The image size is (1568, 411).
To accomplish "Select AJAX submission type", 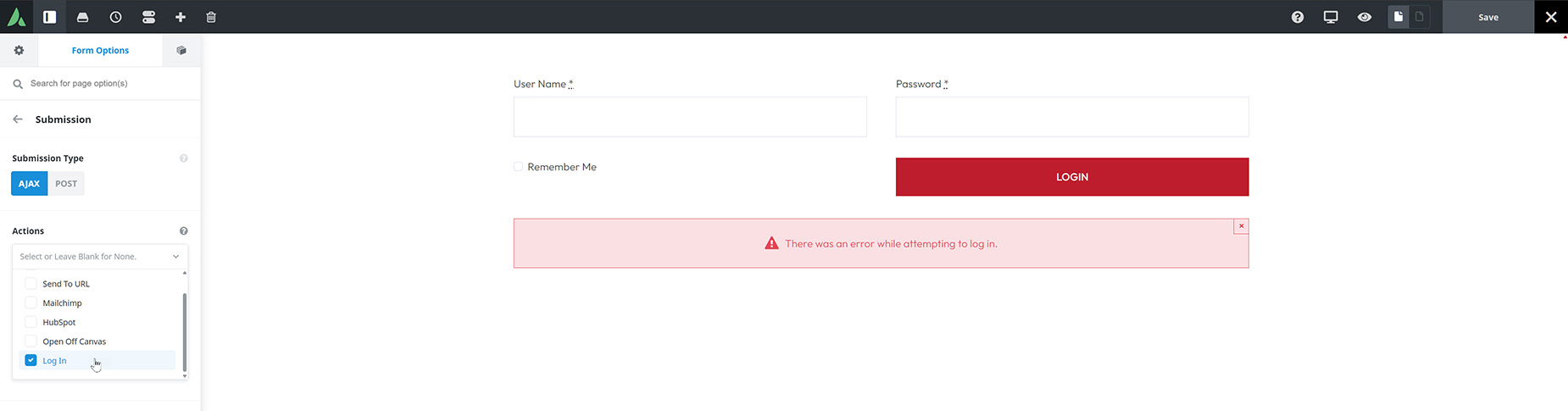I will (x=29, y=183).
